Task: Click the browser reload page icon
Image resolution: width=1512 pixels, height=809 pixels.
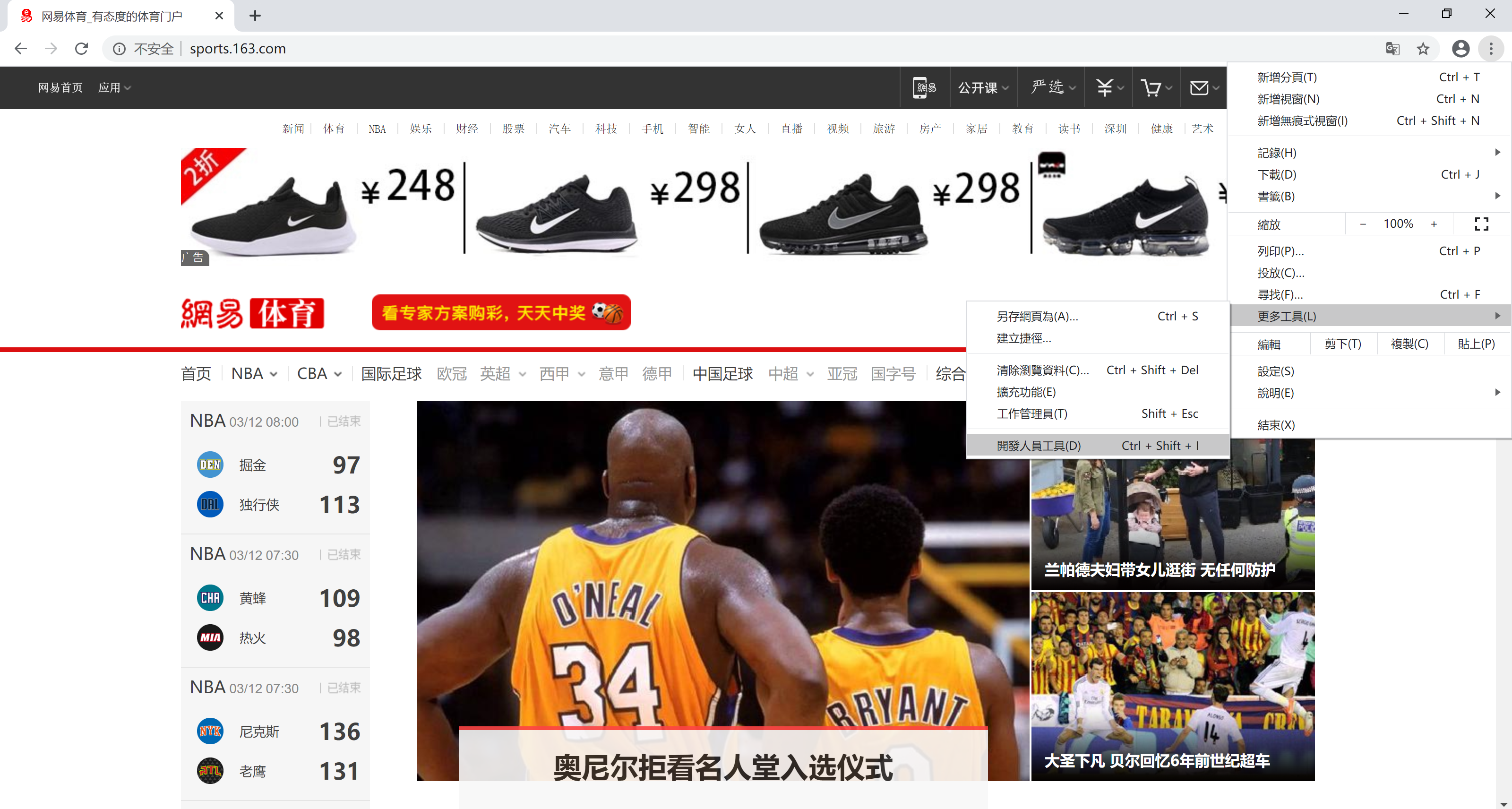Action: (82, 49)
